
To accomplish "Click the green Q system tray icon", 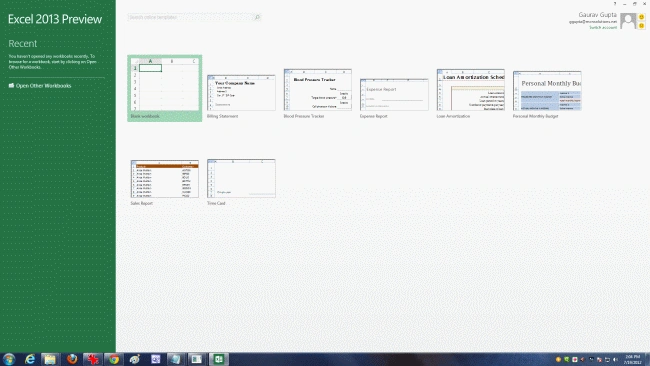I will 566,359.
